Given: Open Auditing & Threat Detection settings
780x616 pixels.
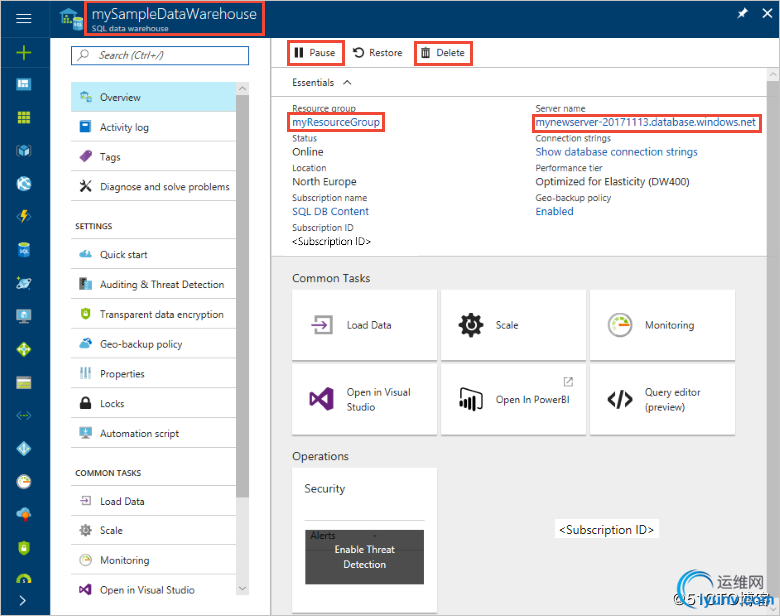Looking at the screenshot, I should pyautogui.click(x=153, y=284).
